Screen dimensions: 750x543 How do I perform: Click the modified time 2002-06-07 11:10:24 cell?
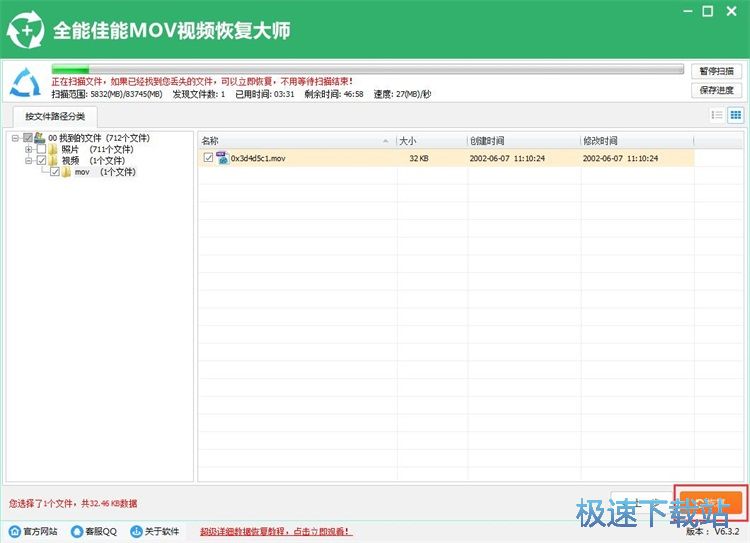(620, 158)
